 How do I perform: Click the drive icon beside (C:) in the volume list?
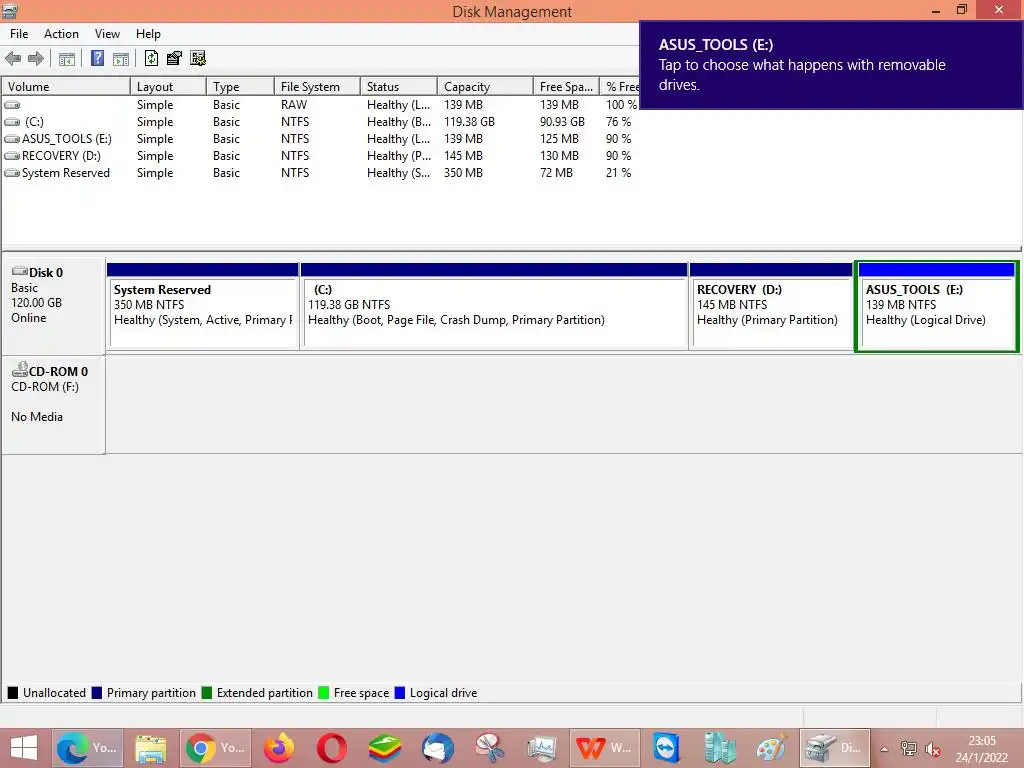pyautogui.click(x=12, y=121)
